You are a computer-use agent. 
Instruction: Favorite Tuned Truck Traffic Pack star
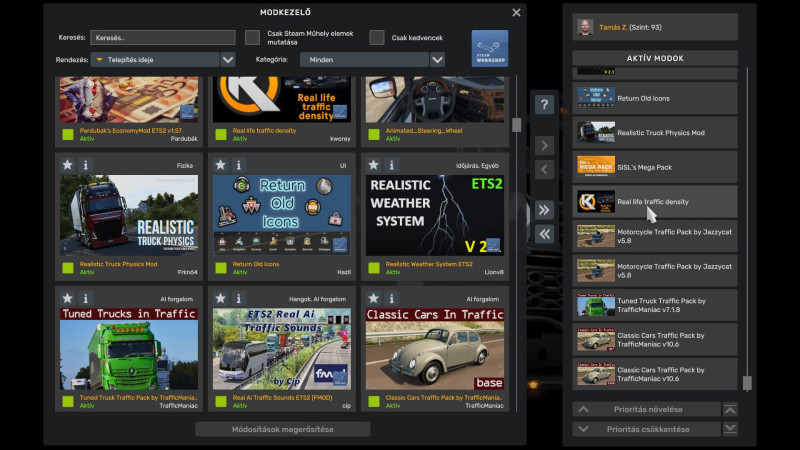tap(67, 298)
